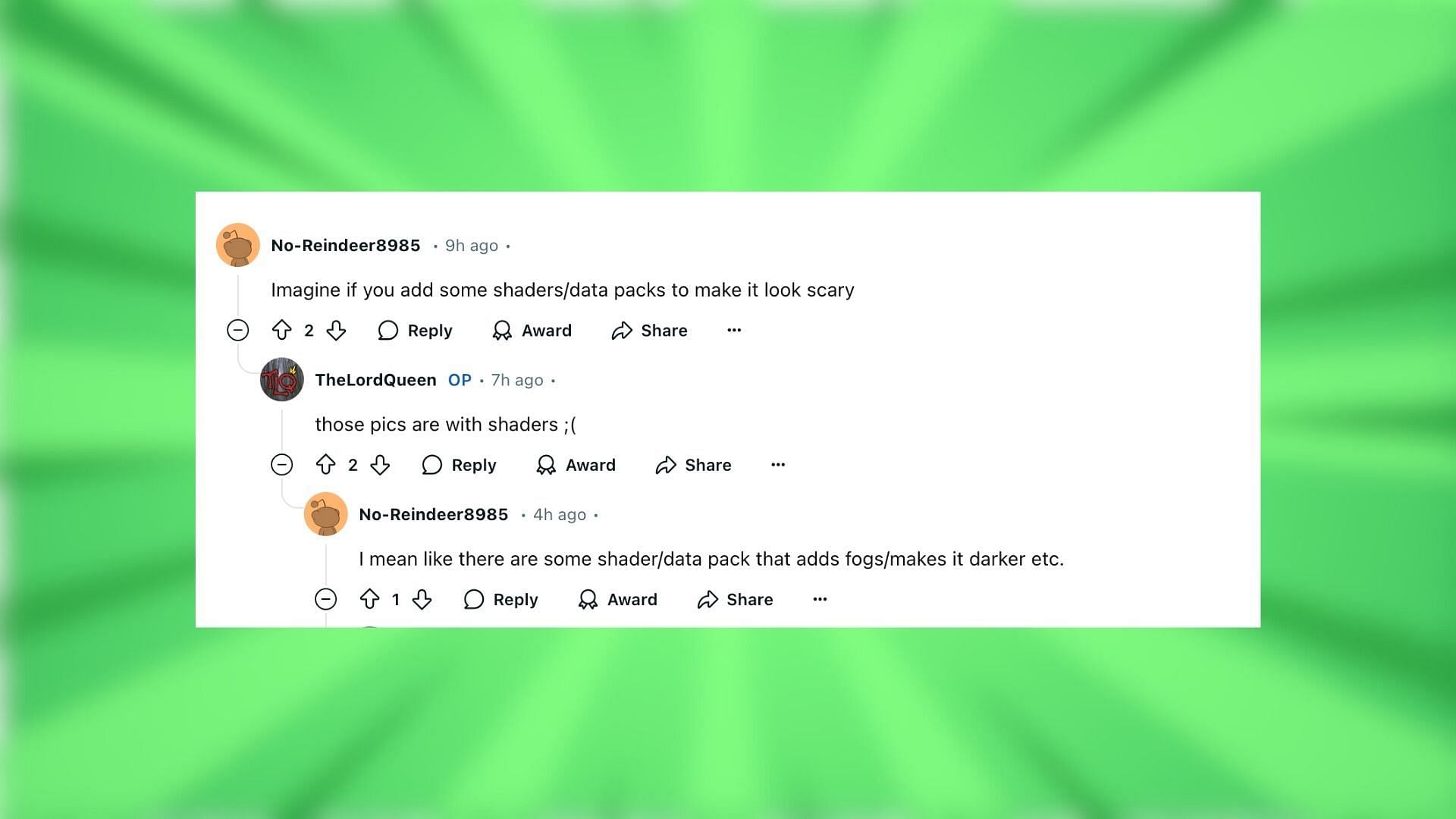Click No-Reindeer8985 profile avatar at top
The width and height of the screenshot is (1456, 819).
[238, 245]
